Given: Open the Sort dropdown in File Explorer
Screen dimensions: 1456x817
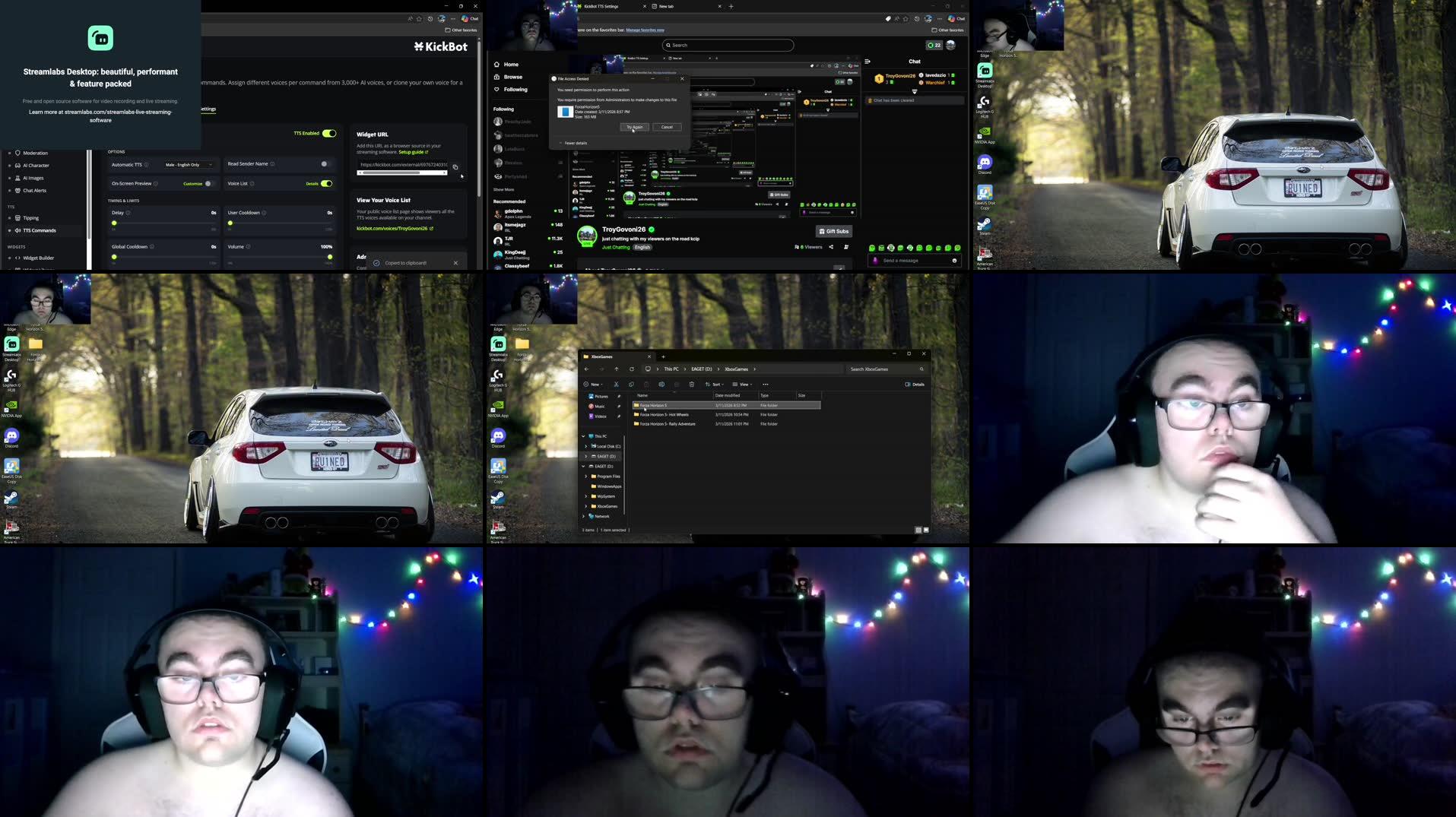Looking at the screenshot, I should 715,385.
